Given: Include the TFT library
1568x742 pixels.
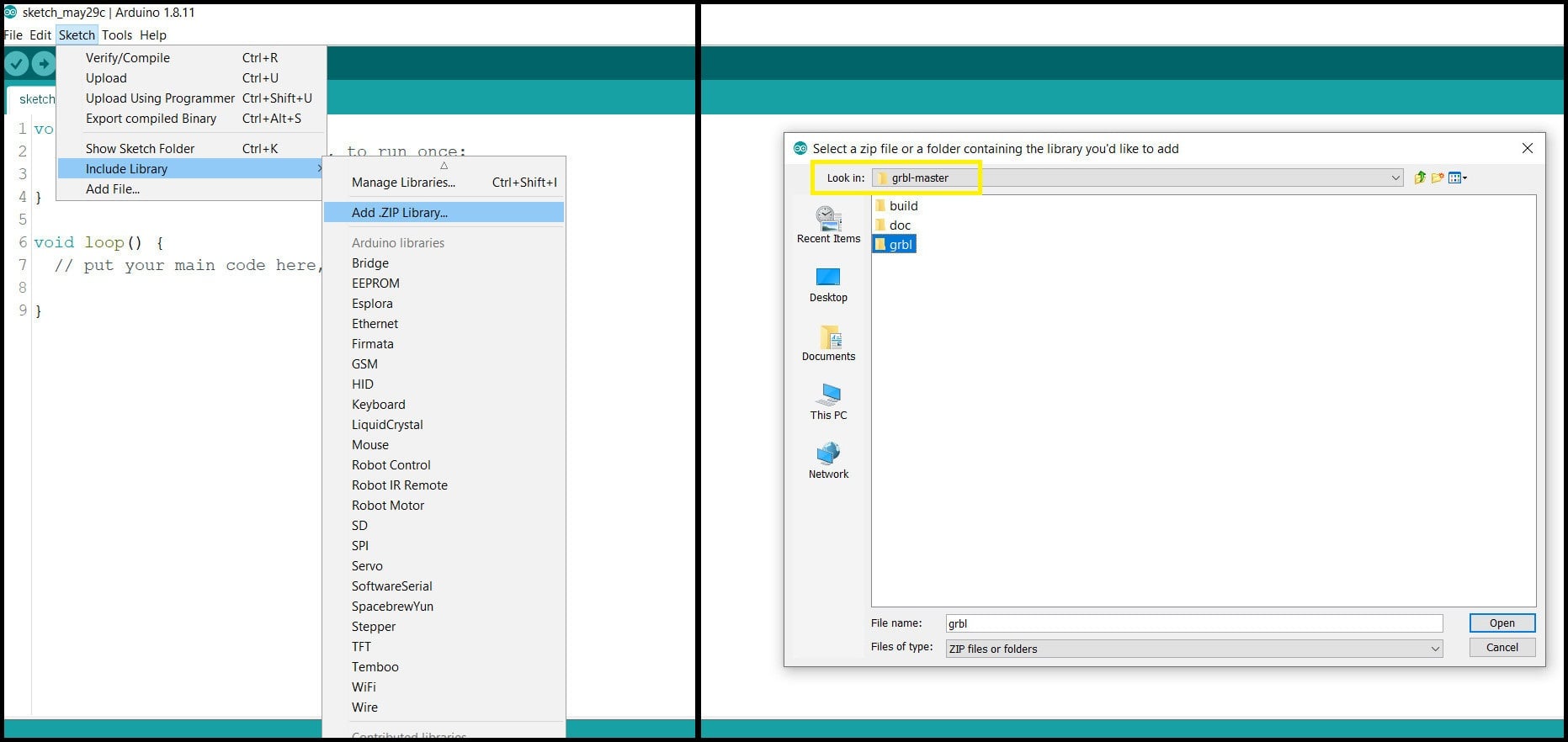Looking at the screenshot, I should 444,646.
